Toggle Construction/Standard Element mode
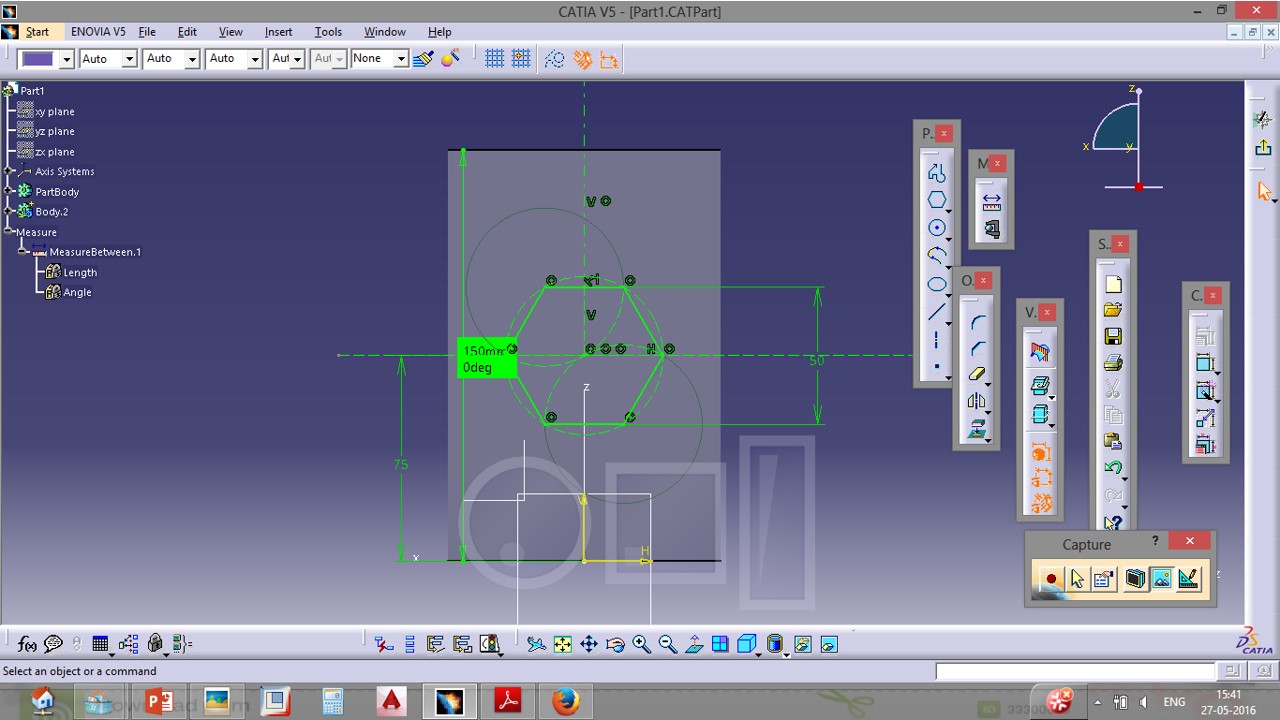 (555, 59)
